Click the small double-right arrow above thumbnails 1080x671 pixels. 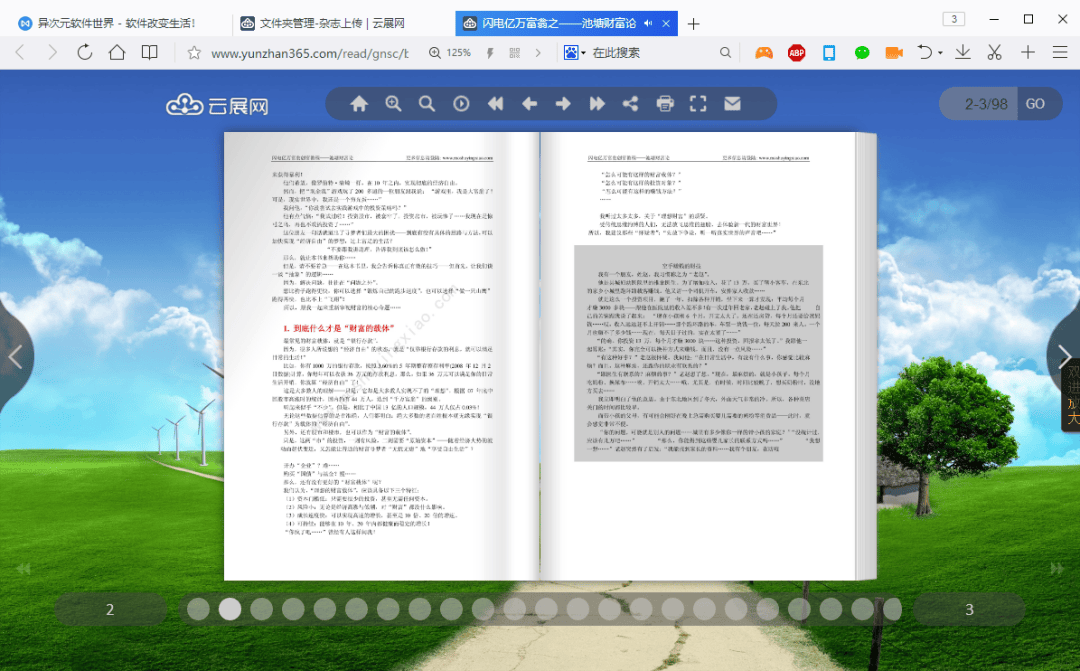coord(1057,569)
